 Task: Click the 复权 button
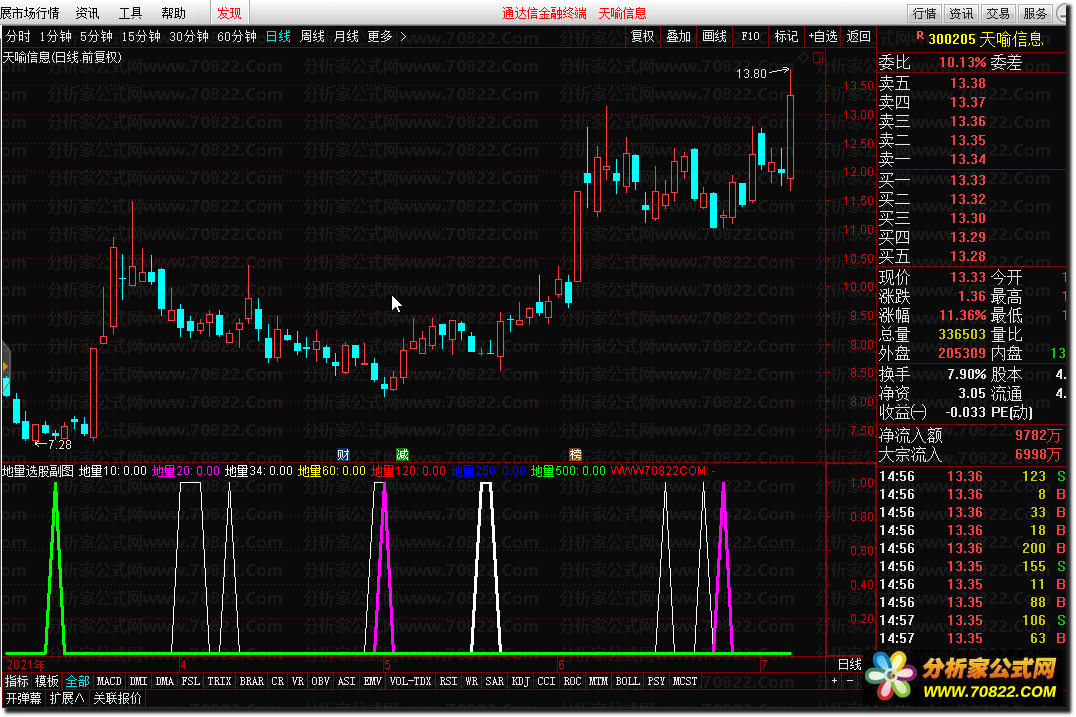tap(642, 36)
